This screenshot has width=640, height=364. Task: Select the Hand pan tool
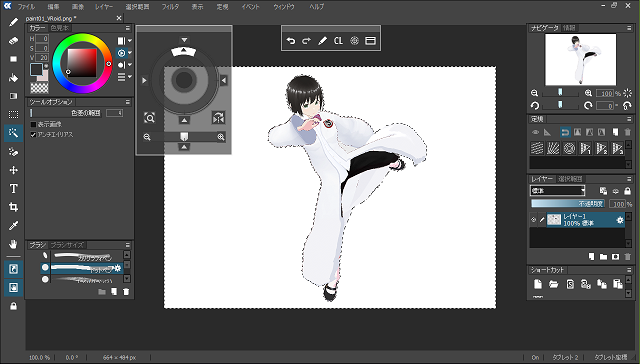point(13,244)
